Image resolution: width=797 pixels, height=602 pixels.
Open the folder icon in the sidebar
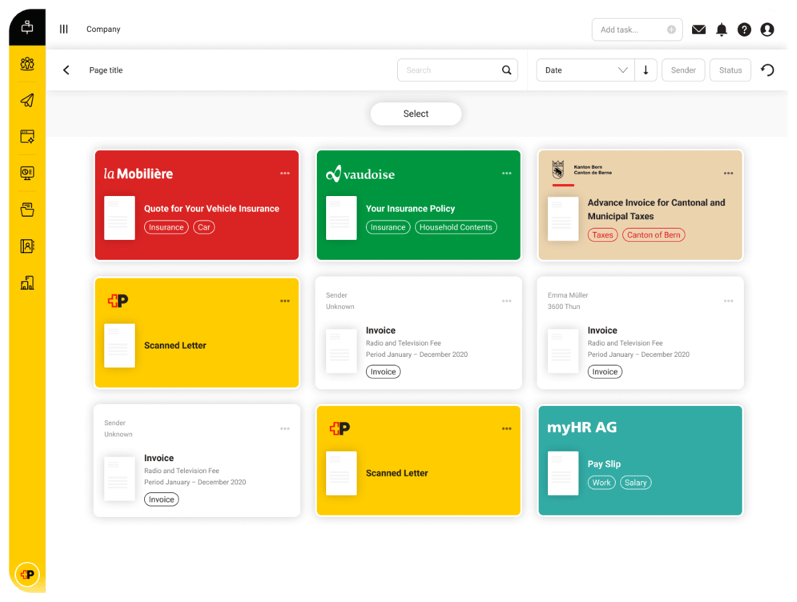click(27, 210)
